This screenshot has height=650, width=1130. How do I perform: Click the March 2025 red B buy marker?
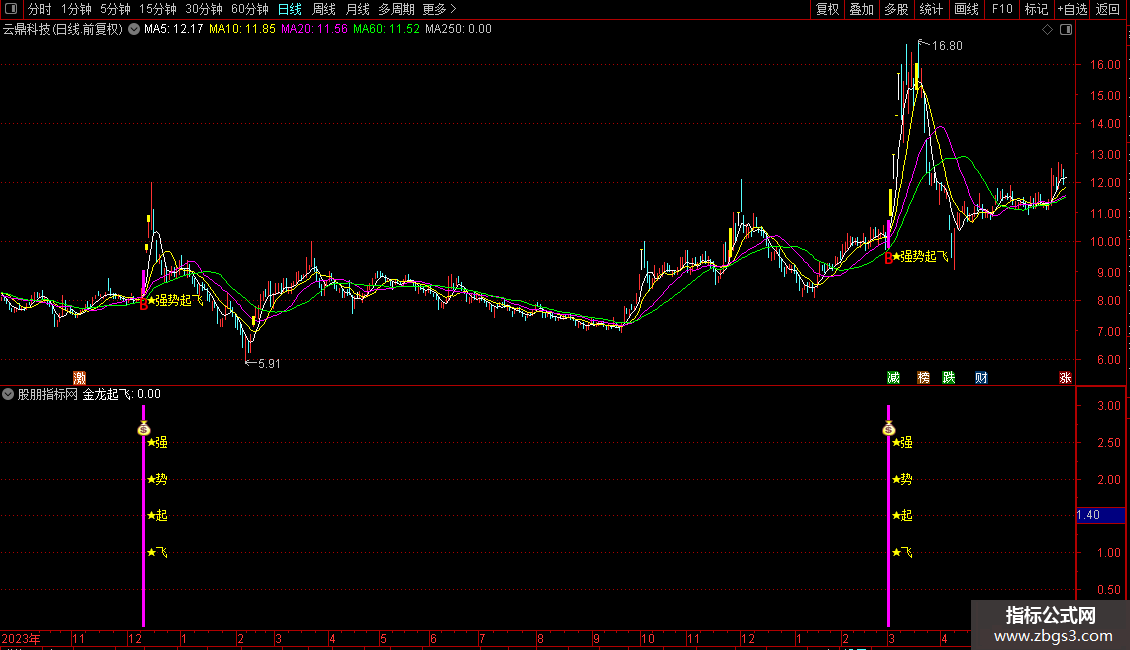point(889,259)
